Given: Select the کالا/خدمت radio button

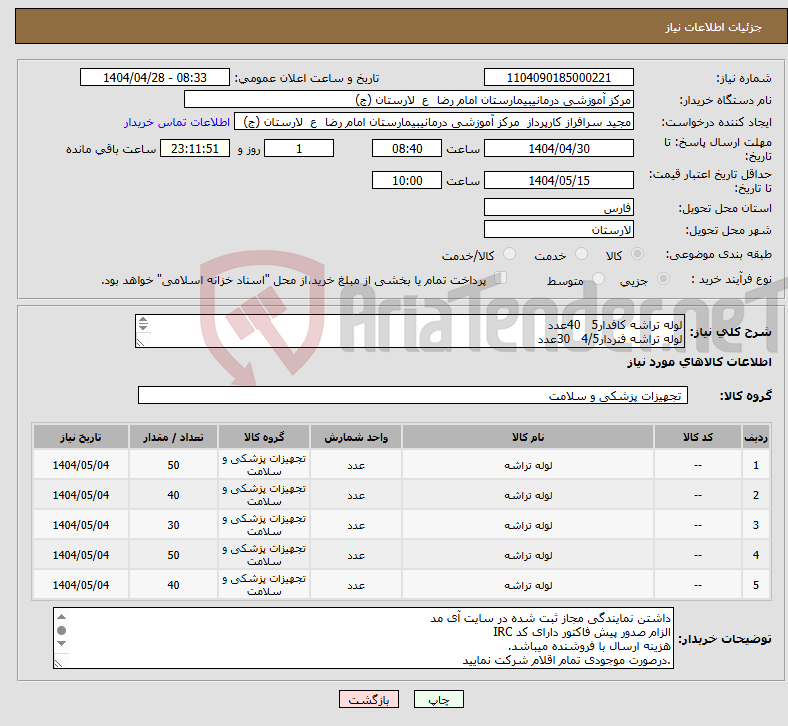Looking at the screenshot, I should click(509, 254).
